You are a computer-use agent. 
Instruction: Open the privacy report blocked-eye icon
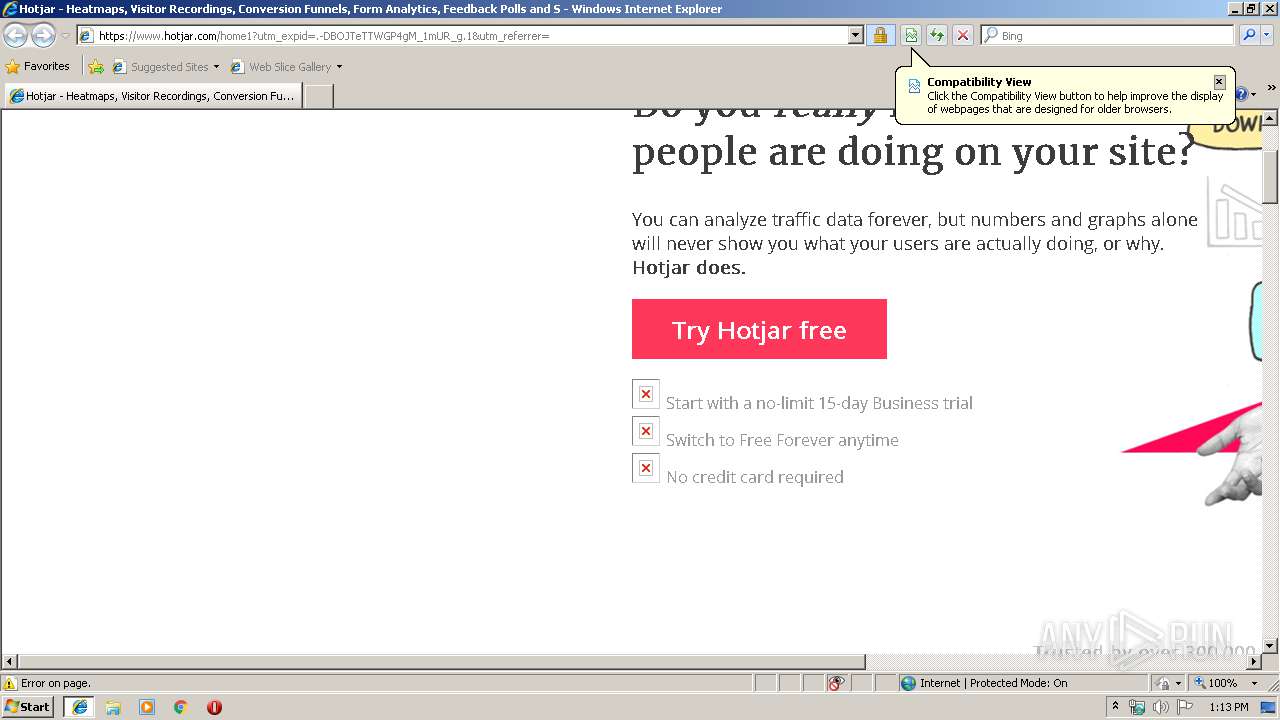point(837,684)
